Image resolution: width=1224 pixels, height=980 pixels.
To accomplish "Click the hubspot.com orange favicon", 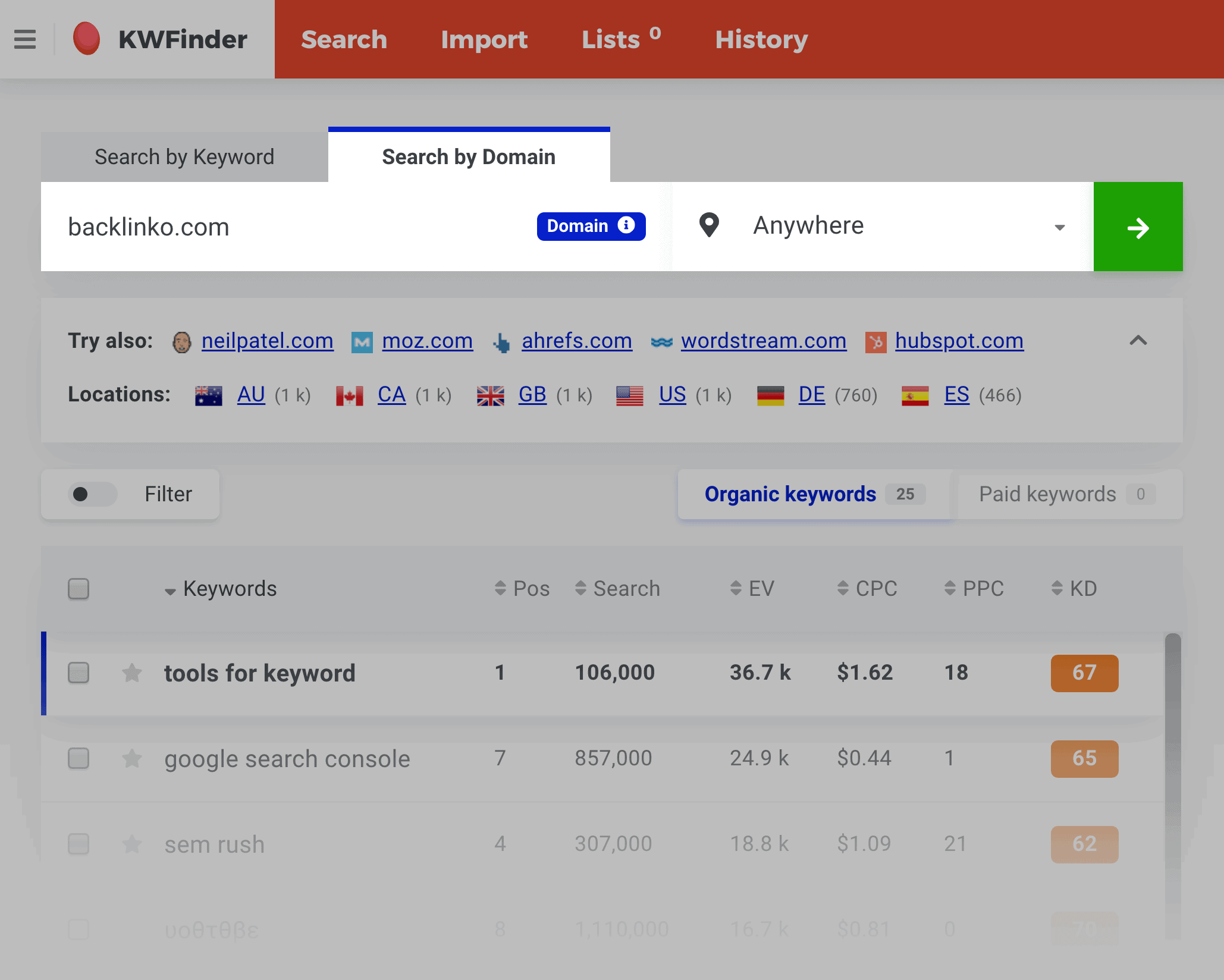I will point(875,342).
